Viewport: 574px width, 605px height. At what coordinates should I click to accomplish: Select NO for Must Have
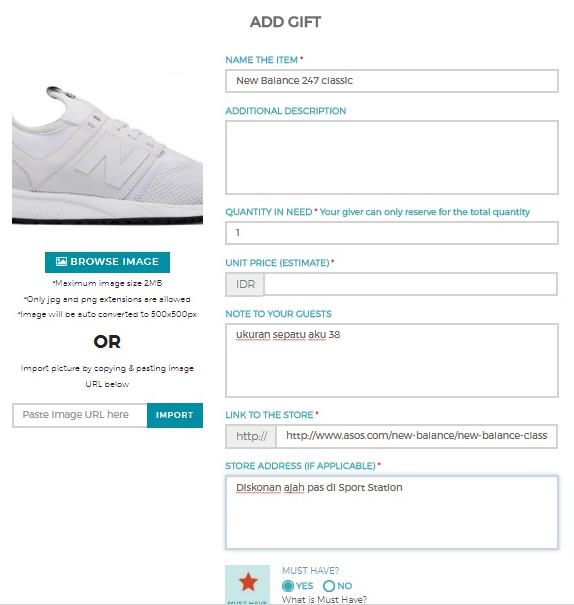tap(329, 586)
